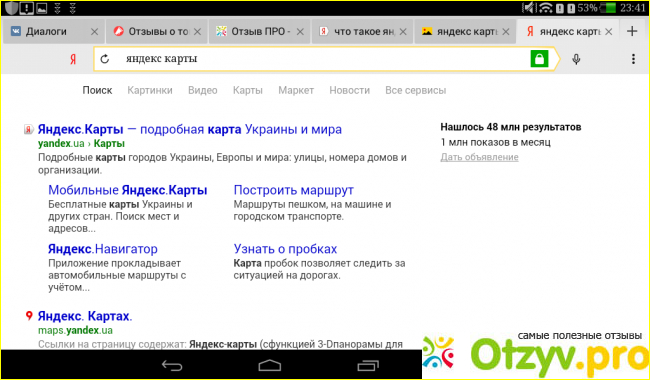This screenshot has width=650, height=380.
Task: Start voice search with microphone
Action: [x=576, y=59]
